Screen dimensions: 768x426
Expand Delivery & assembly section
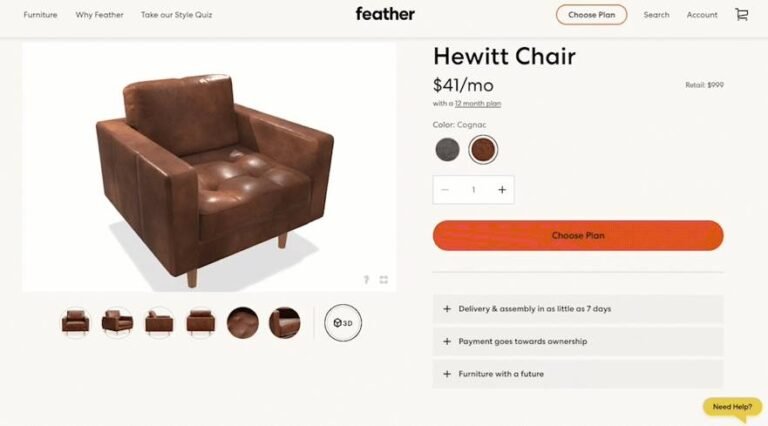tap(578, 309)
